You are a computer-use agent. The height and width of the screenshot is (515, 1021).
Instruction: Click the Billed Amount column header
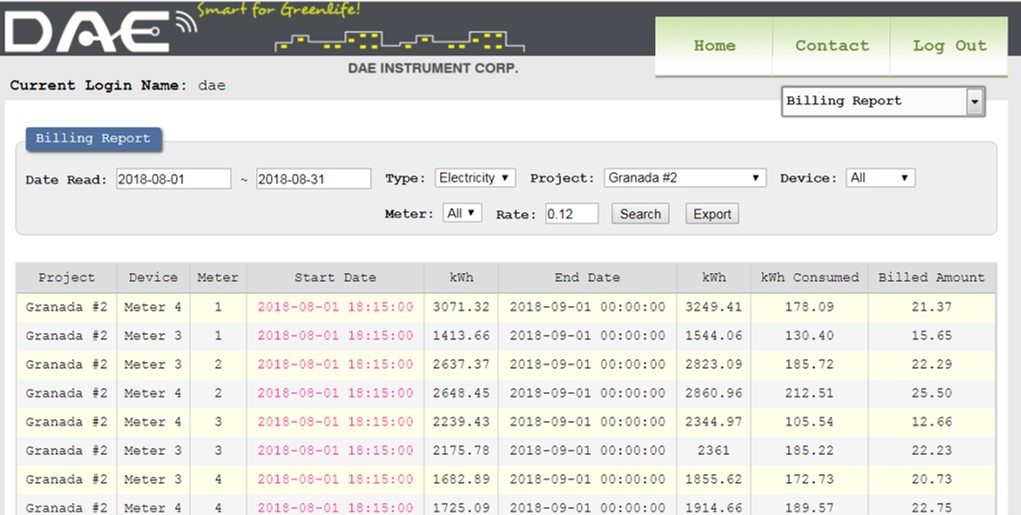pos(932,277)
